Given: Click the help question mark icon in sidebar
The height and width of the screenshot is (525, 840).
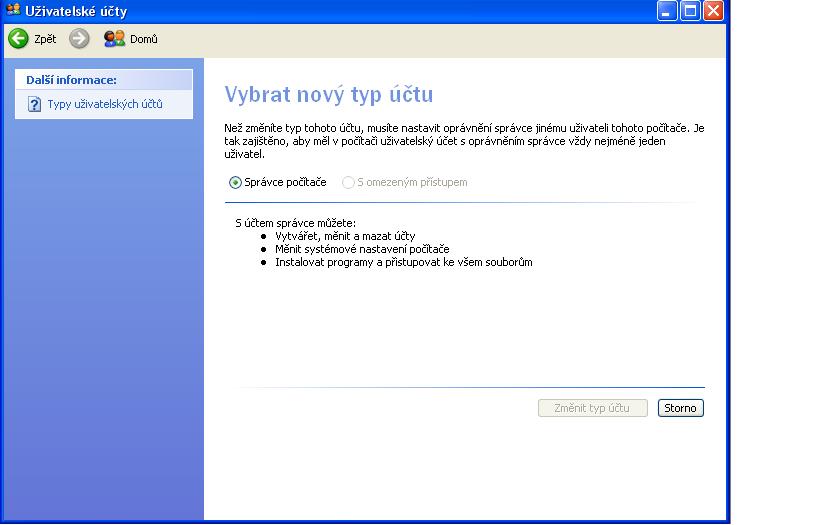Looking at the screenshot, I should pyautogui.click(x=34, y=104).
